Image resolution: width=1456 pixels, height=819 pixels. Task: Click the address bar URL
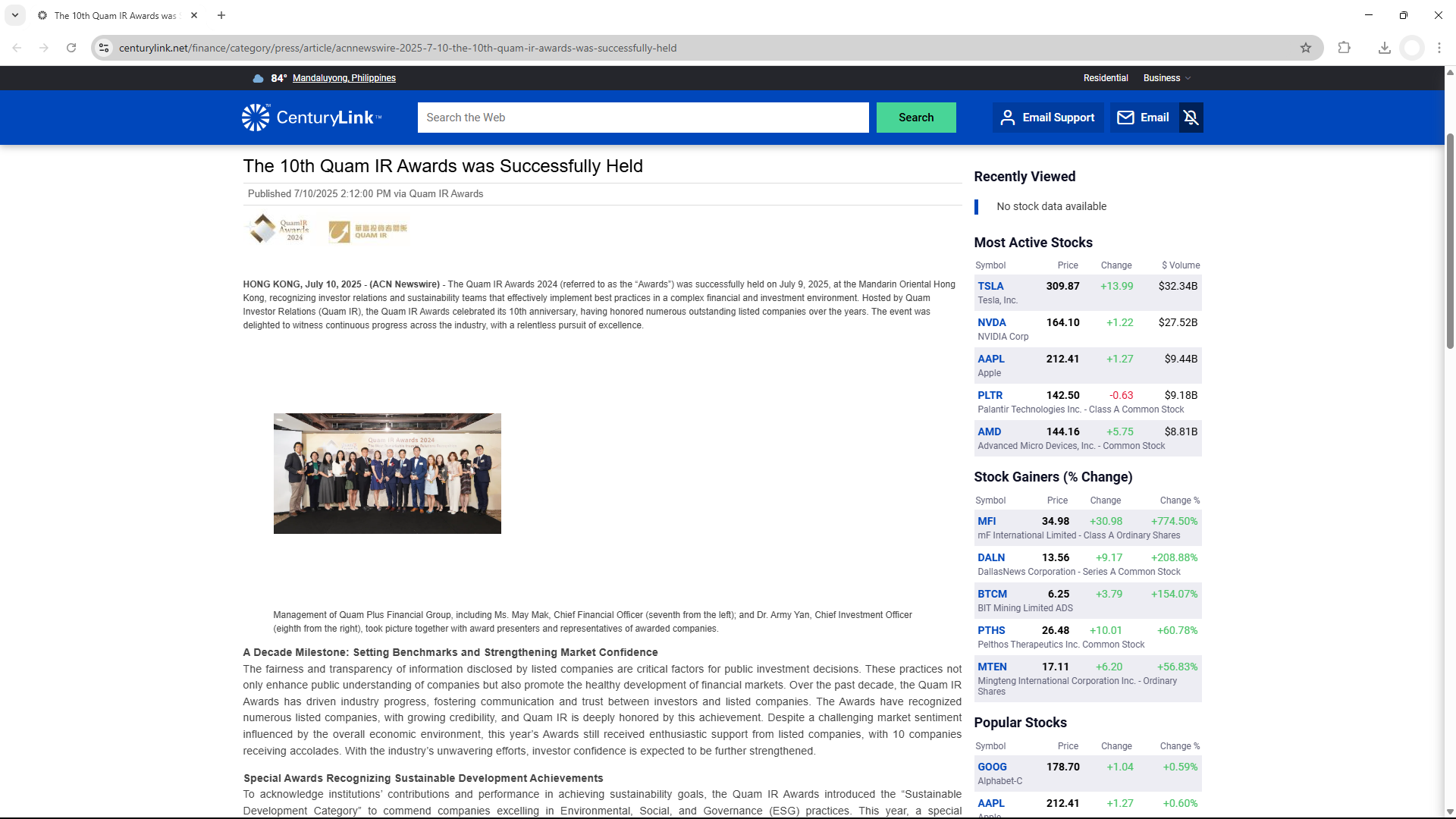click(397, 48)
